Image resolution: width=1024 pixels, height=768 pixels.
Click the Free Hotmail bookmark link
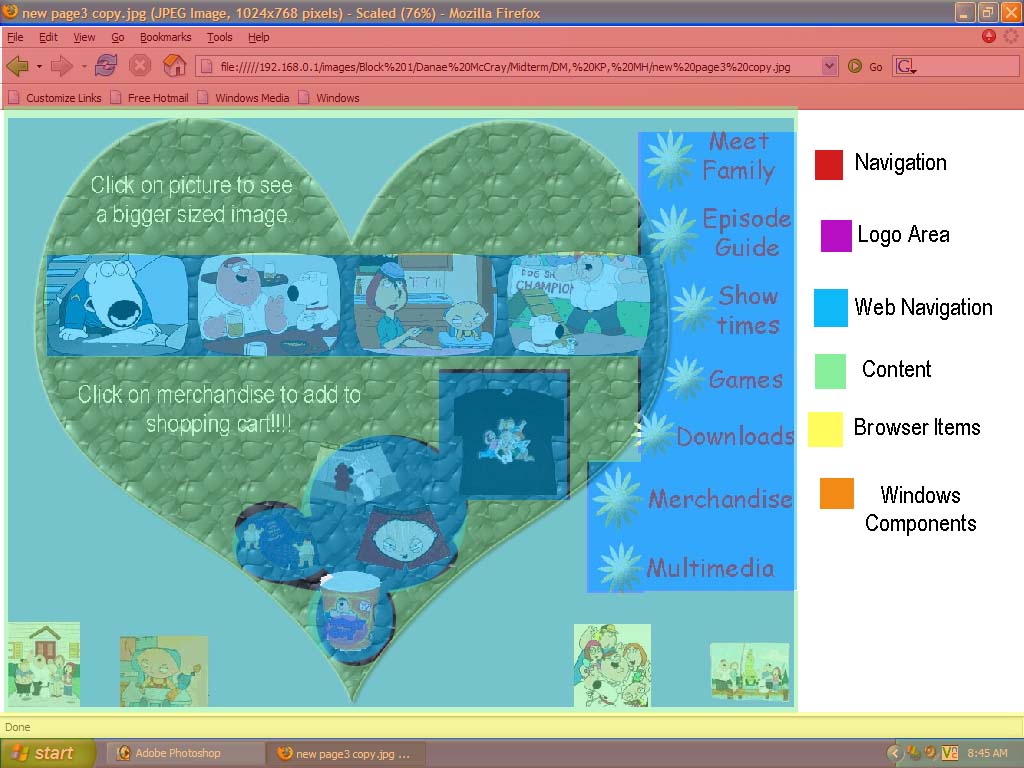point(153,98)
